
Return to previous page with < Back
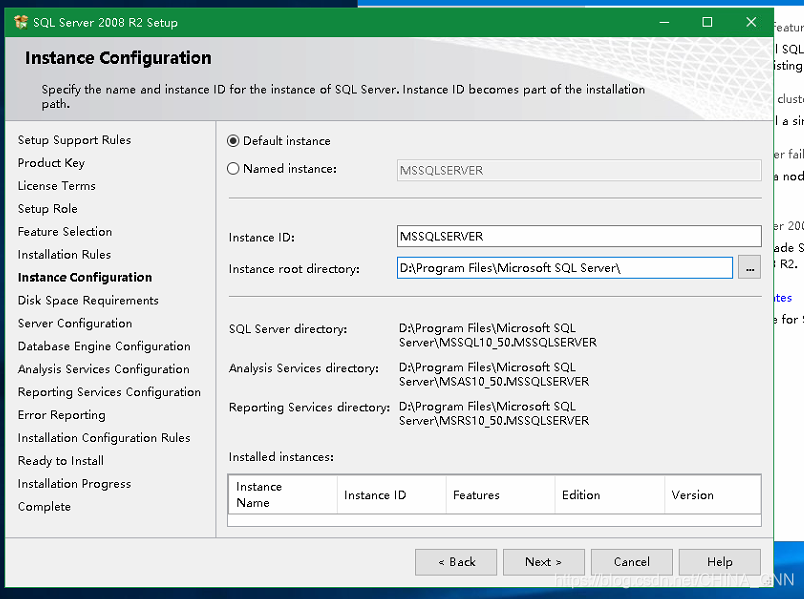[456, 562]
